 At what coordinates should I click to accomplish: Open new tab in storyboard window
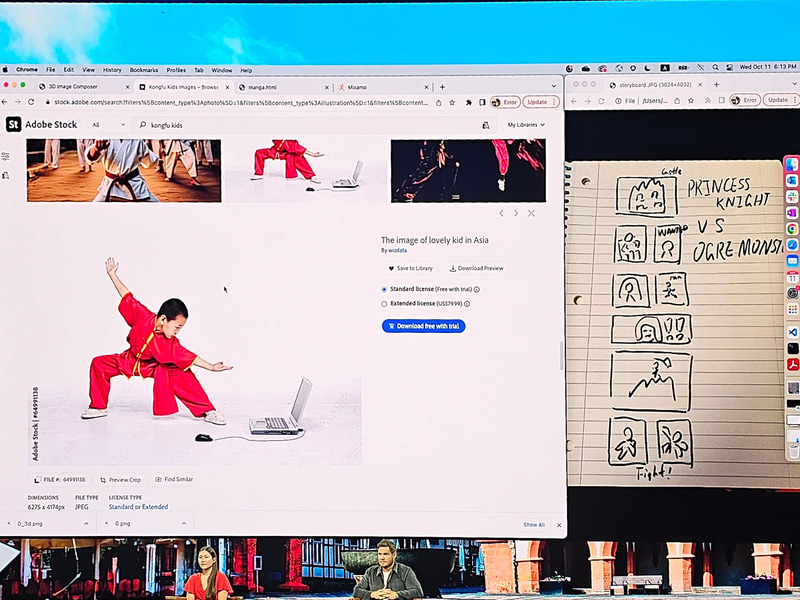[716, 85]
